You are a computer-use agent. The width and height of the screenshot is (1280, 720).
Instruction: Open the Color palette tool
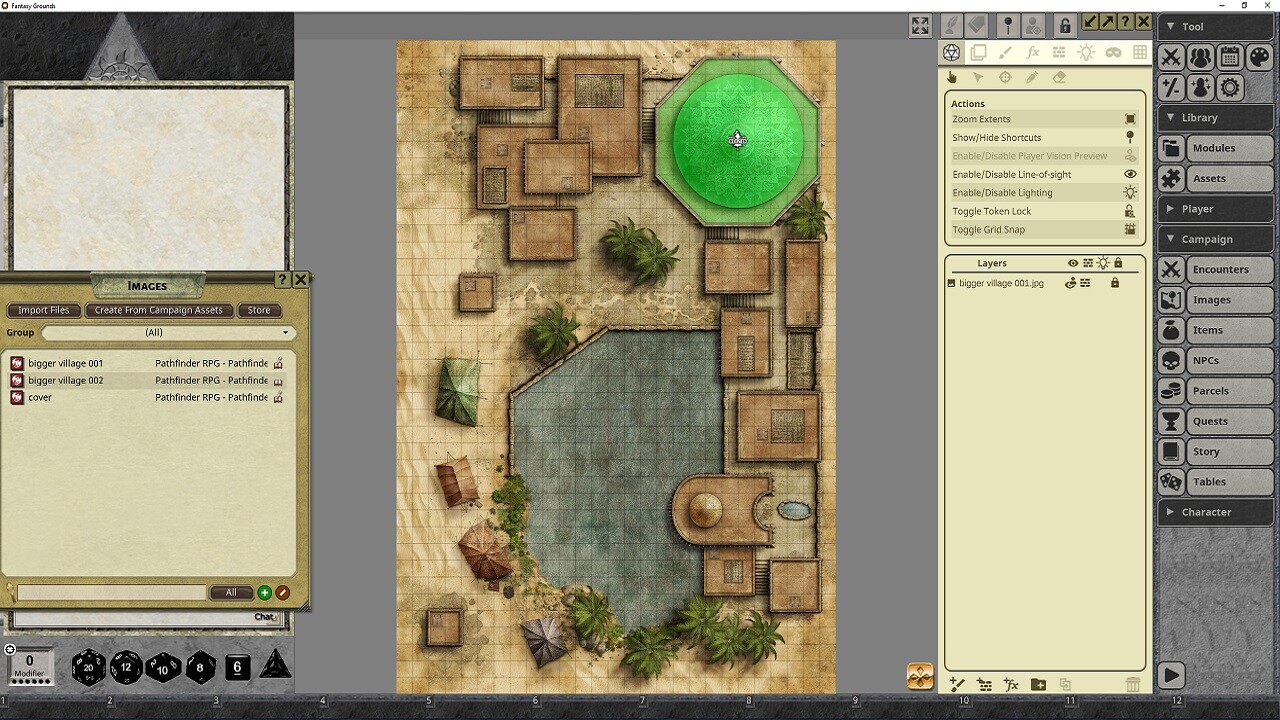pos(1259,57)
